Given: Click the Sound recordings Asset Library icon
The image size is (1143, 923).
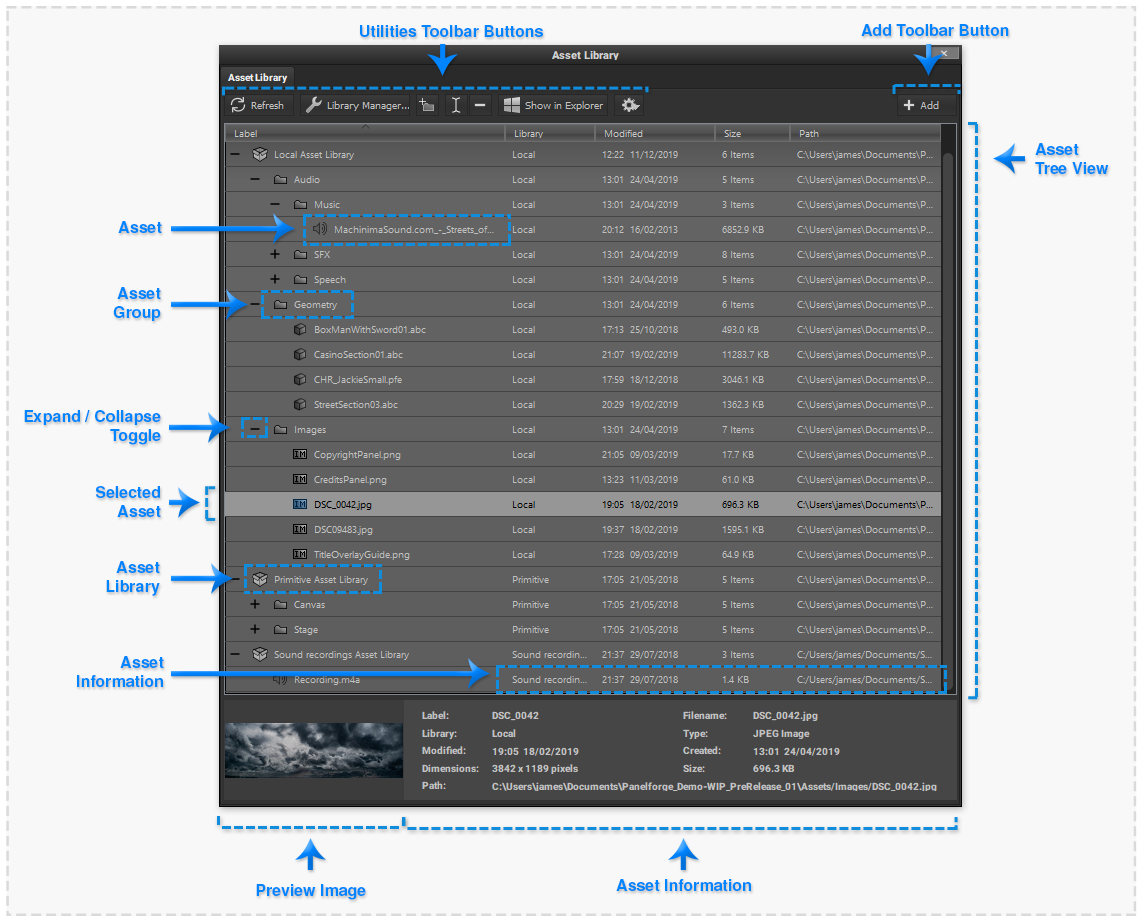Looking at the screenshot, I should click(x=260, y=655).
